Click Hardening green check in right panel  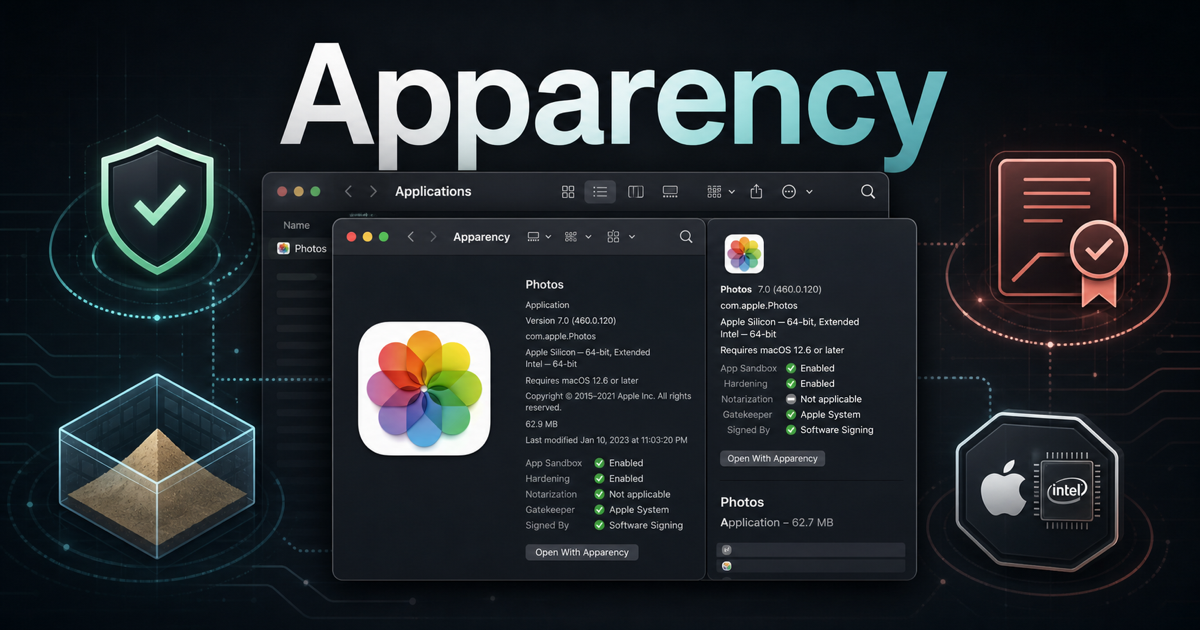pyautogui.click(x=791, y=383)
